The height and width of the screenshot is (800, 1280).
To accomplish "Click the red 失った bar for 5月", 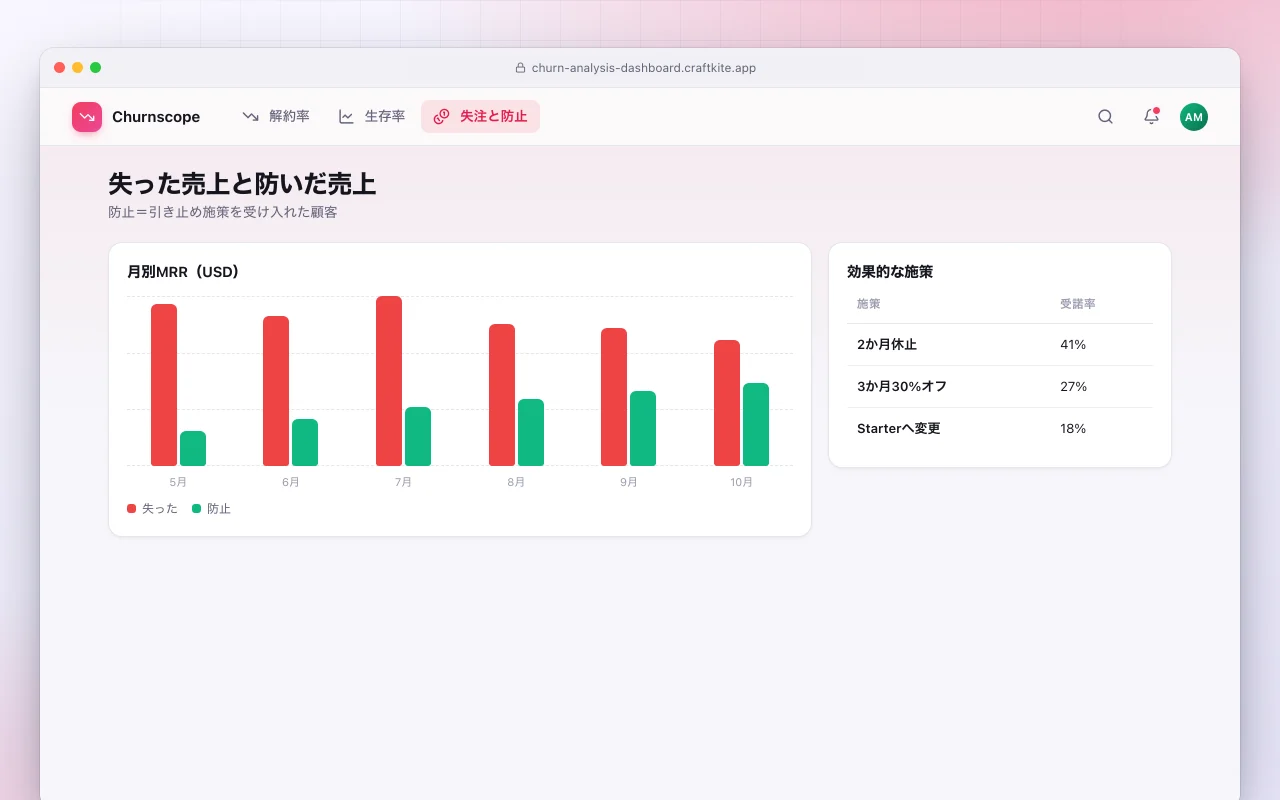I will (164, 385).
